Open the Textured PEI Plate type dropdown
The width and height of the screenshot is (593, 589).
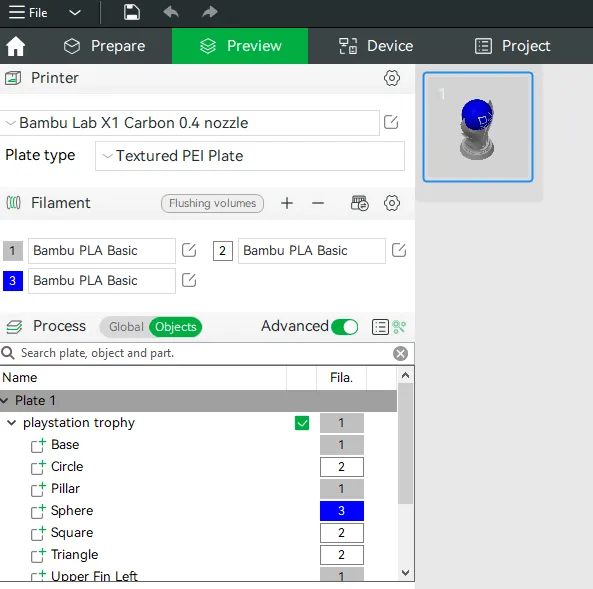250,156
